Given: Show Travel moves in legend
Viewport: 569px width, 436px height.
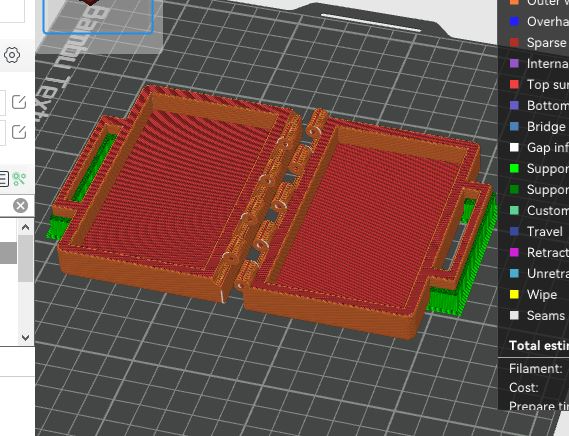Looking at the screenshot, I should point(537,232).
